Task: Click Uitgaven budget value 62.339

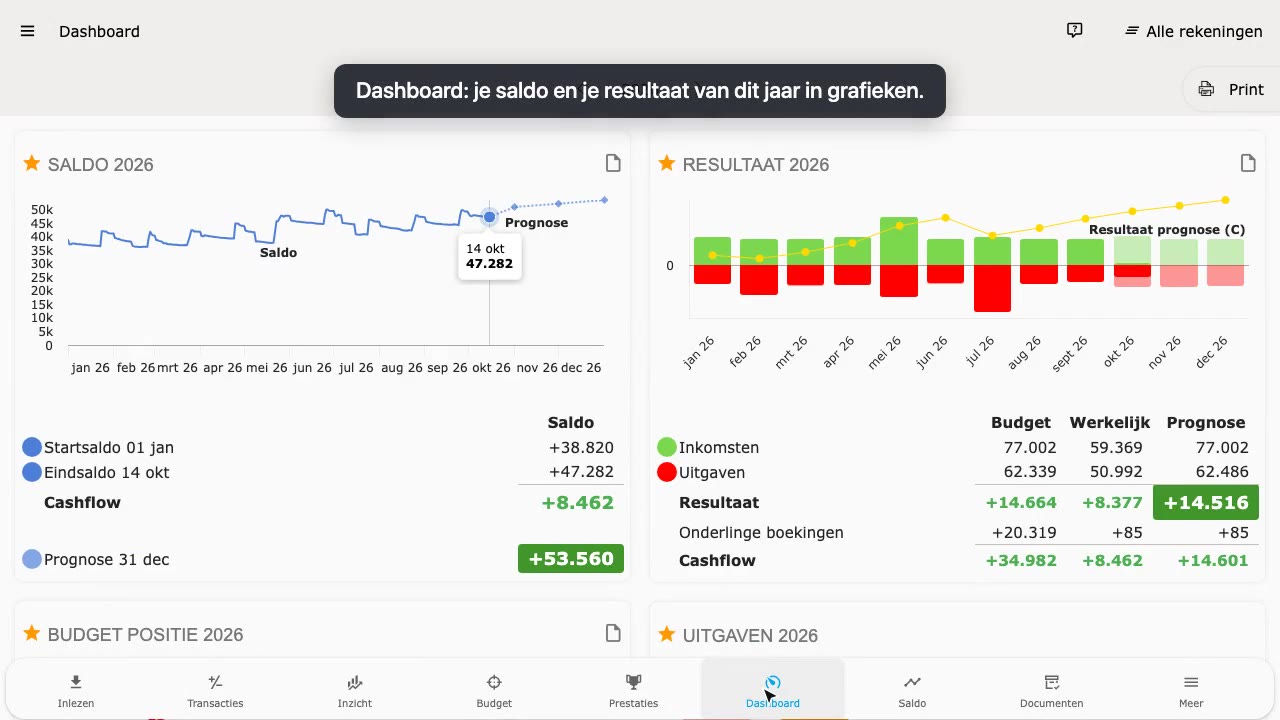Action: (1029, 472)
